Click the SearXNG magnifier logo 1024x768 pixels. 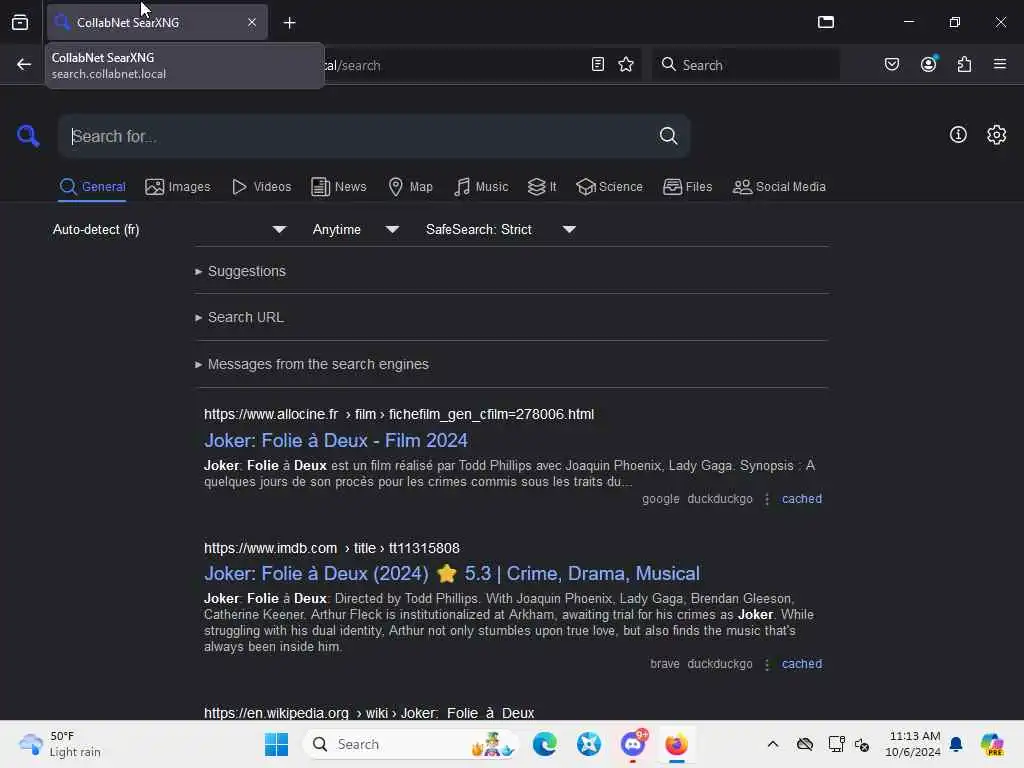tap(28, 136)
